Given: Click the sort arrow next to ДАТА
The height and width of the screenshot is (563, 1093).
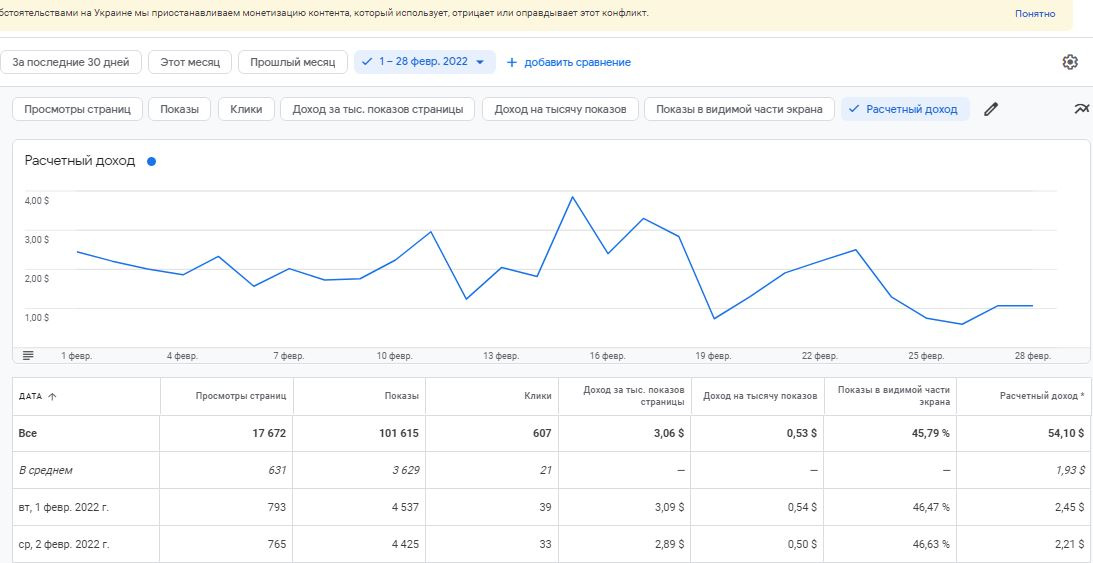Looking at the screenshot, I should [52, 396].
